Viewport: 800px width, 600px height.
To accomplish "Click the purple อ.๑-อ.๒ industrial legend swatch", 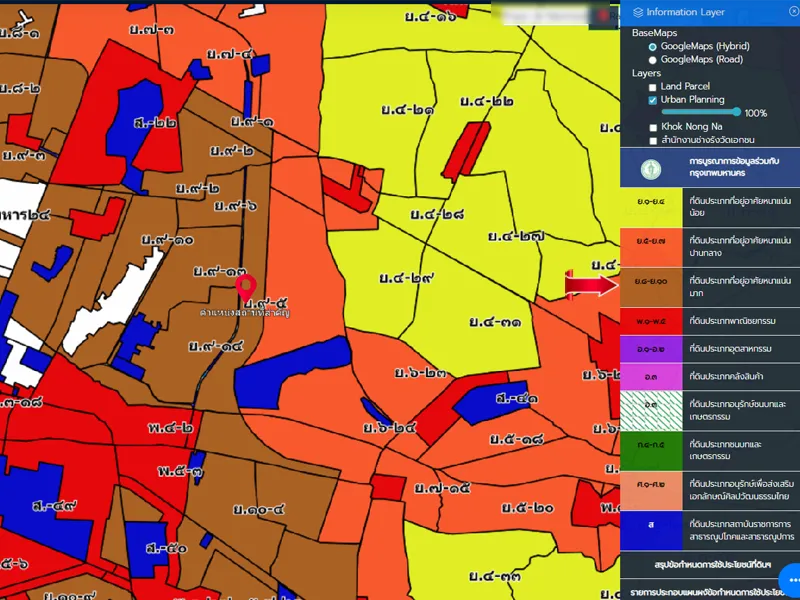I will tap(651, 349).
